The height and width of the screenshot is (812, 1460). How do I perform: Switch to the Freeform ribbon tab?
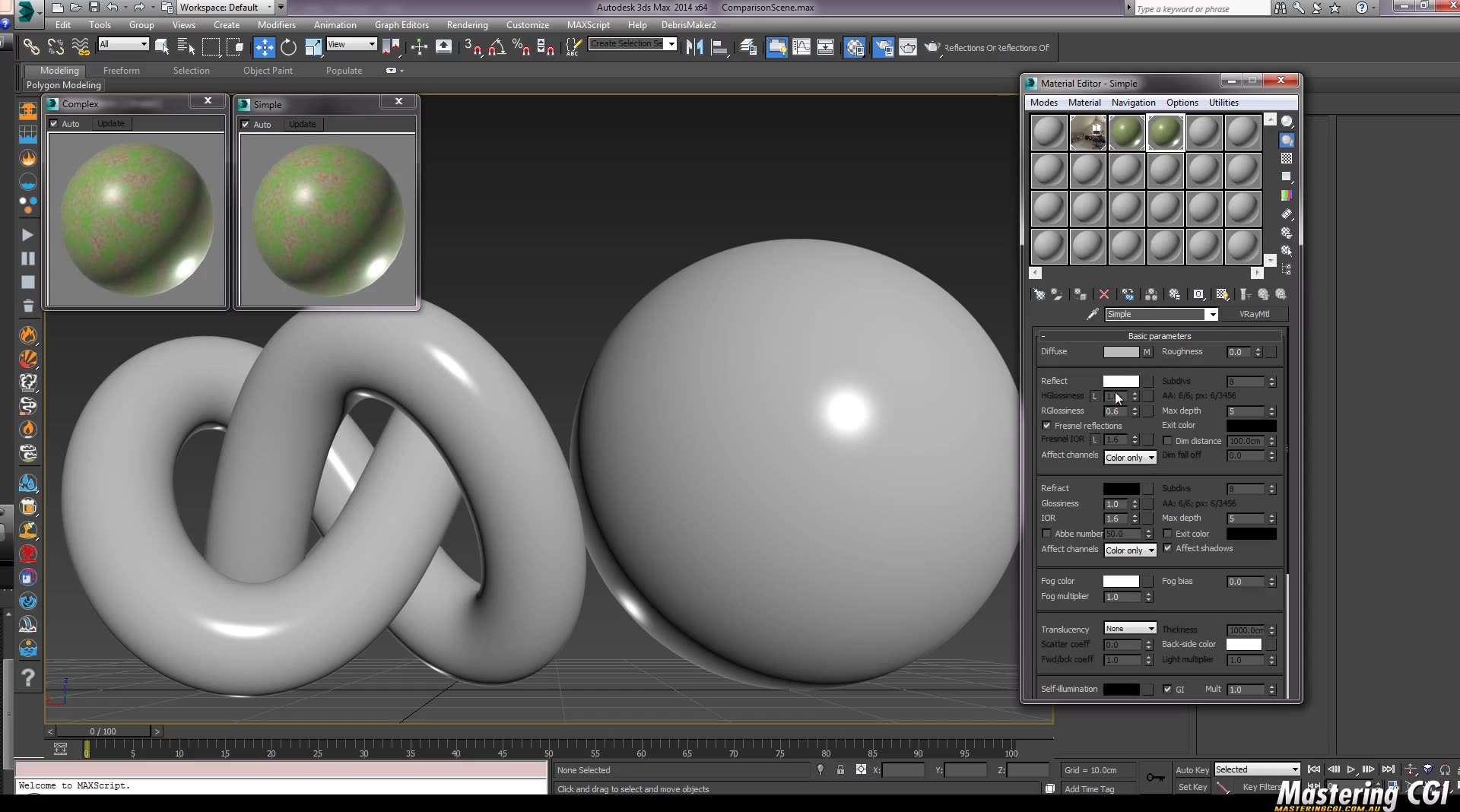[122, 70]
